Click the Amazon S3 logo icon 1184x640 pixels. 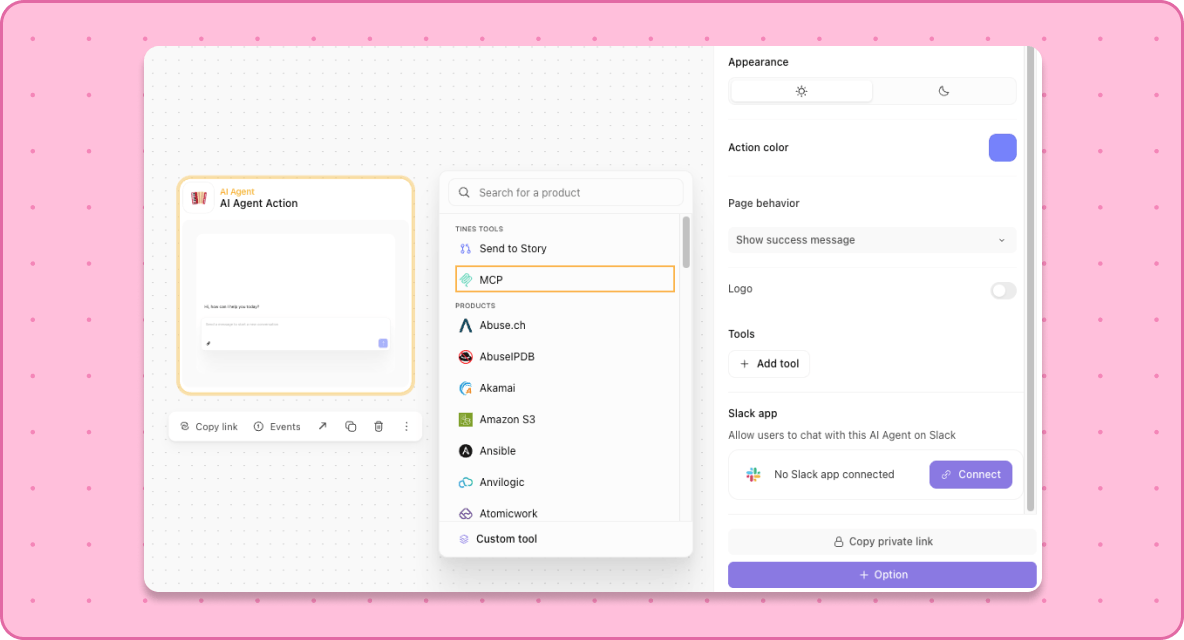coord(465,420)
